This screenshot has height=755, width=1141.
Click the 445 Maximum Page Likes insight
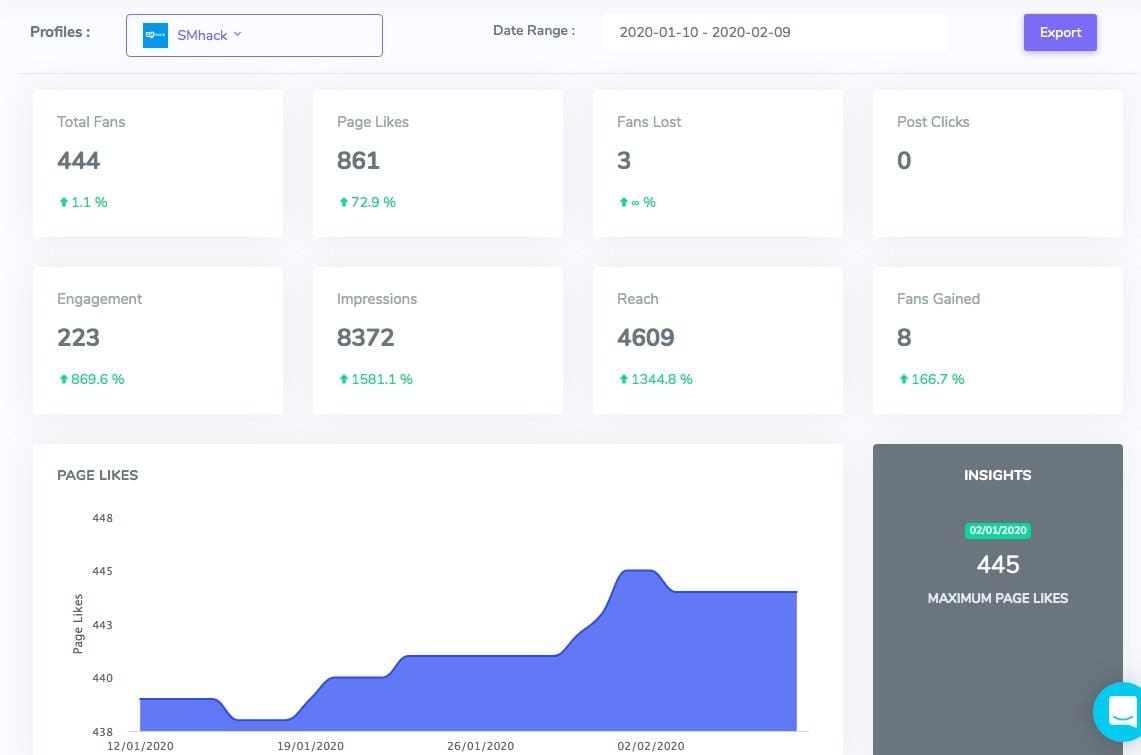997,565
